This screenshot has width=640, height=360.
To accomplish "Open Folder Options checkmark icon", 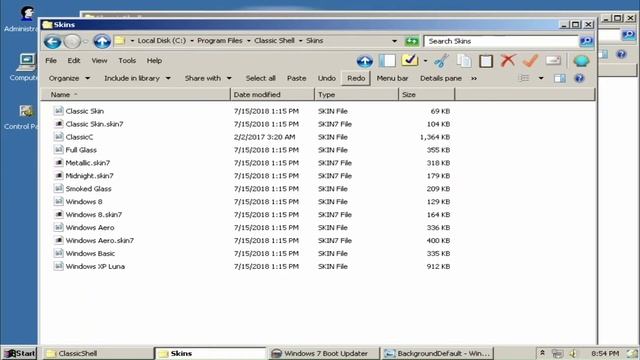I will pos(410,61).
